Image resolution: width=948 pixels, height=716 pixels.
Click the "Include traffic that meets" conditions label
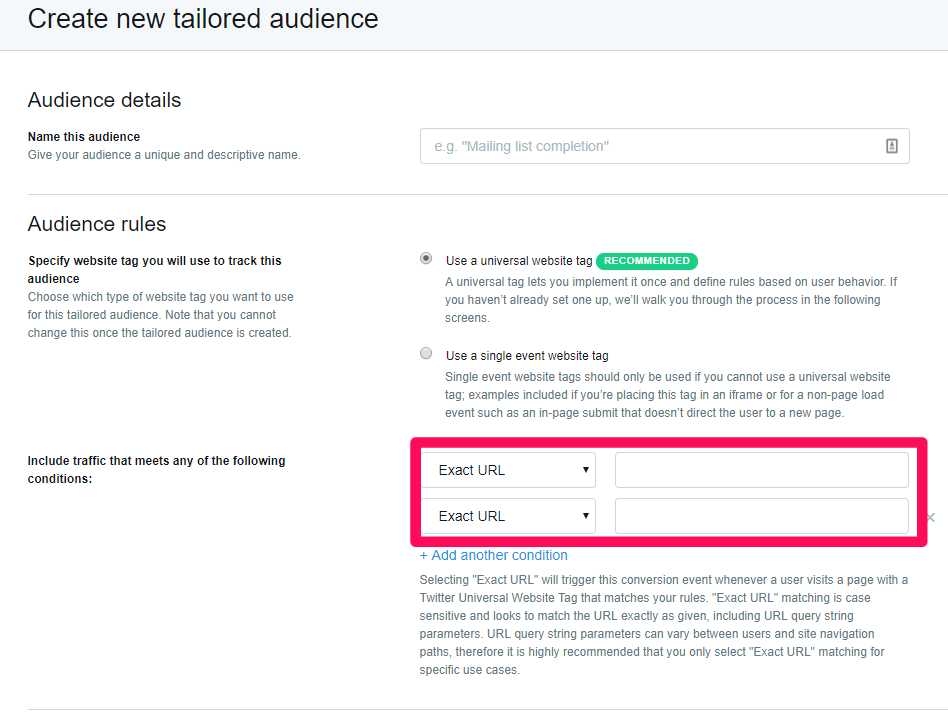(x=156, y=469)
